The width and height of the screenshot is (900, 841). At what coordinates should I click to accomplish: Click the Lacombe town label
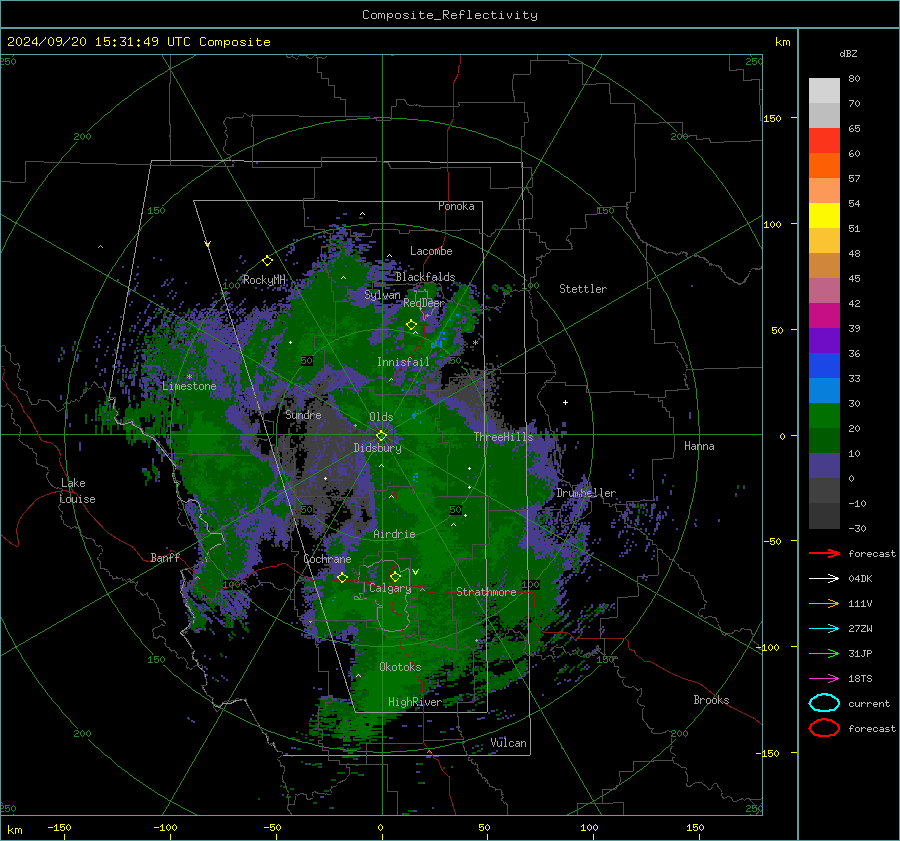[x=431, y=251]
